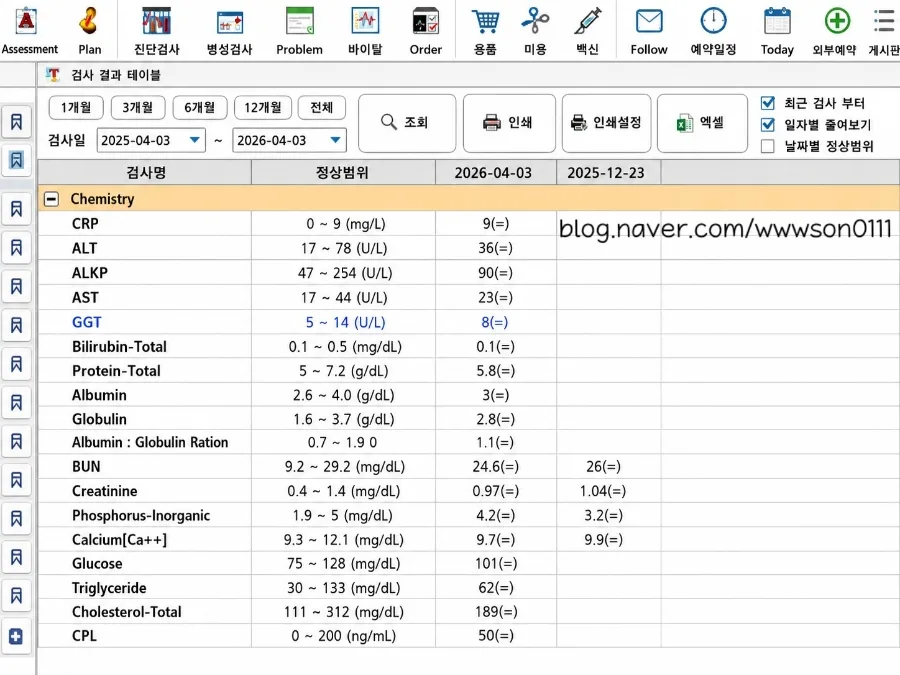
Task: Click the 인쇄 print button
Action: pos(509,123)
